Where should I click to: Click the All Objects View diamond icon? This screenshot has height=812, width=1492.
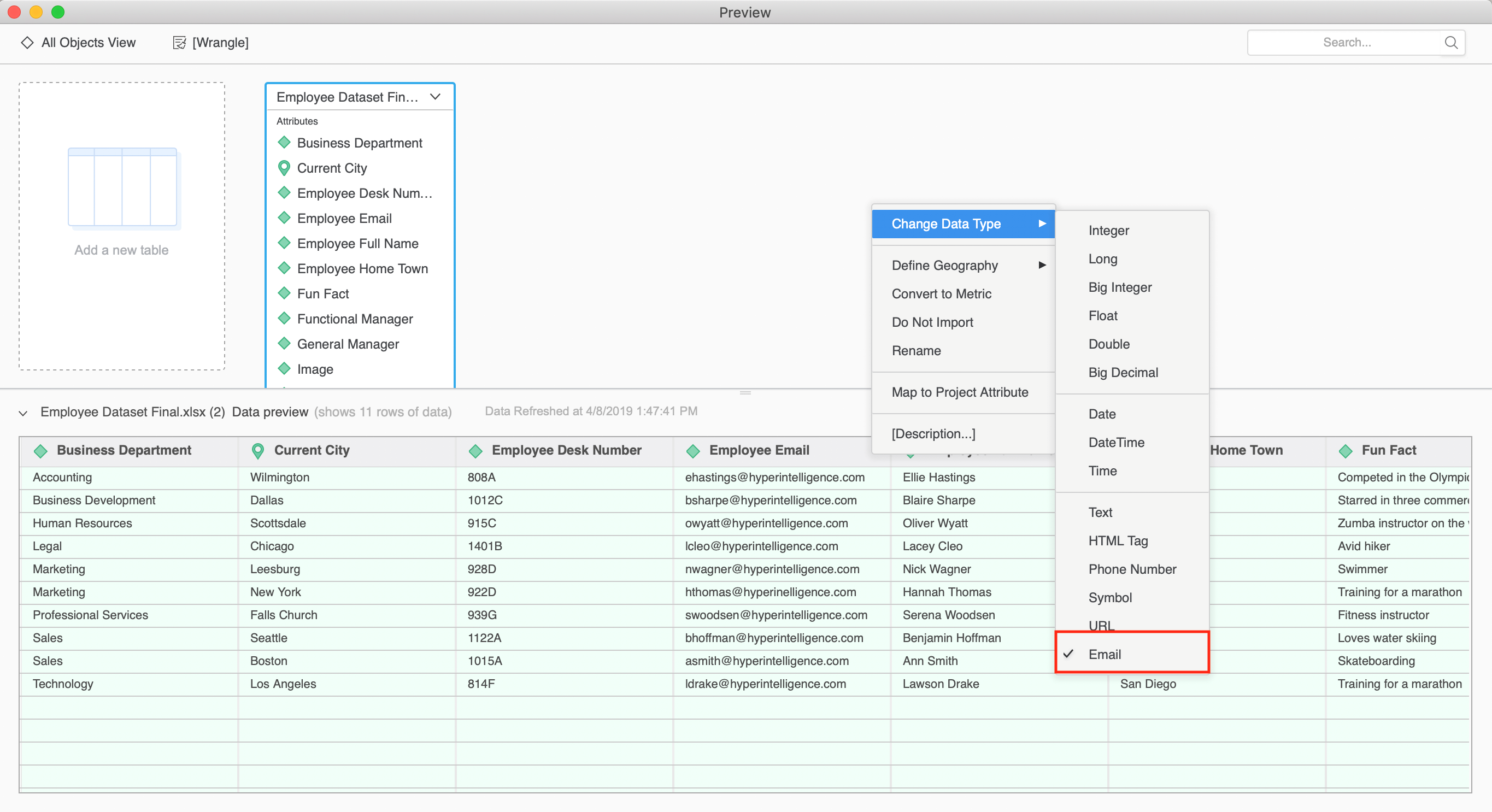27,42
